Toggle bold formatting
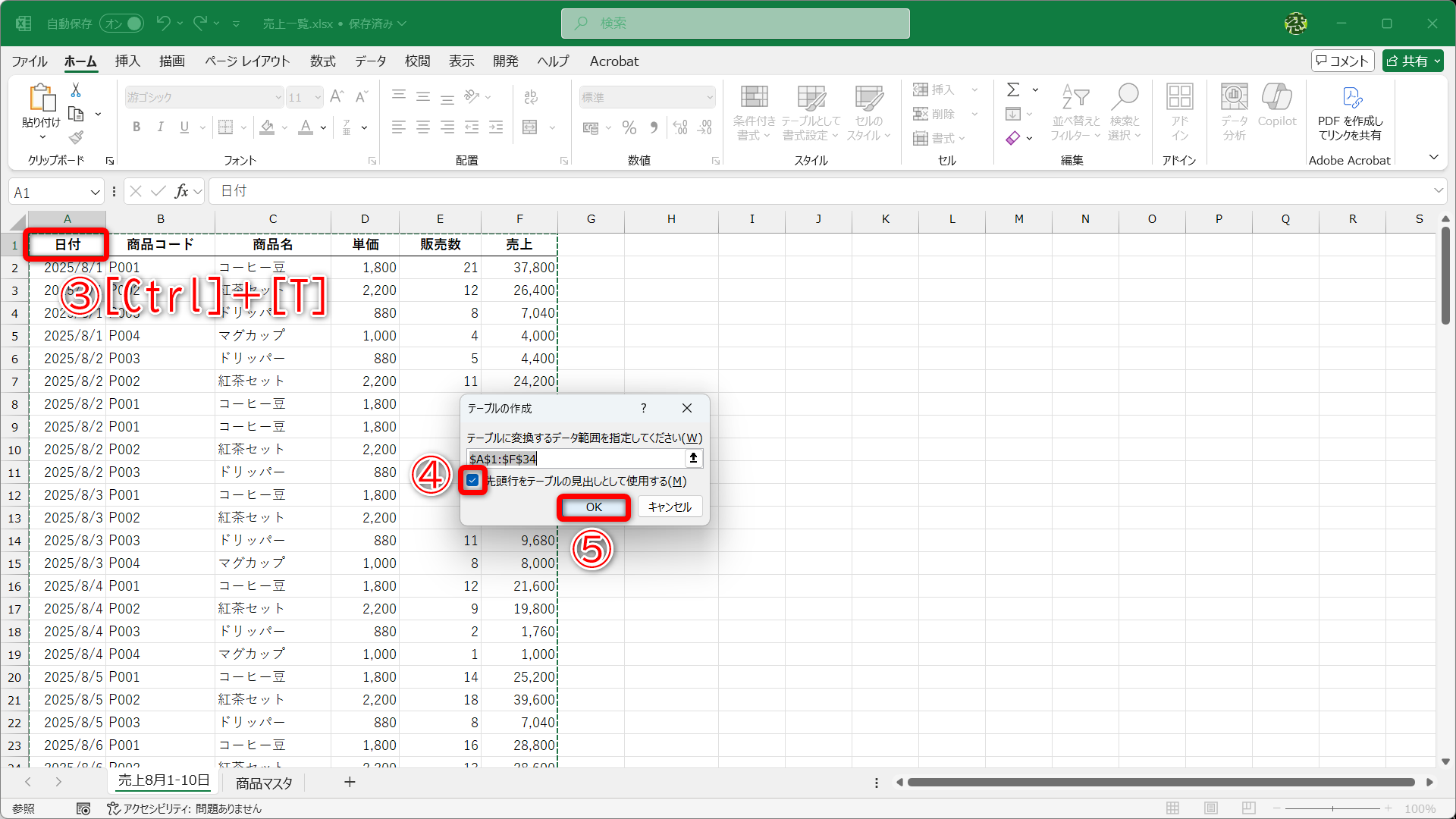Viewport: 1456px width, 819px height. 136,127
